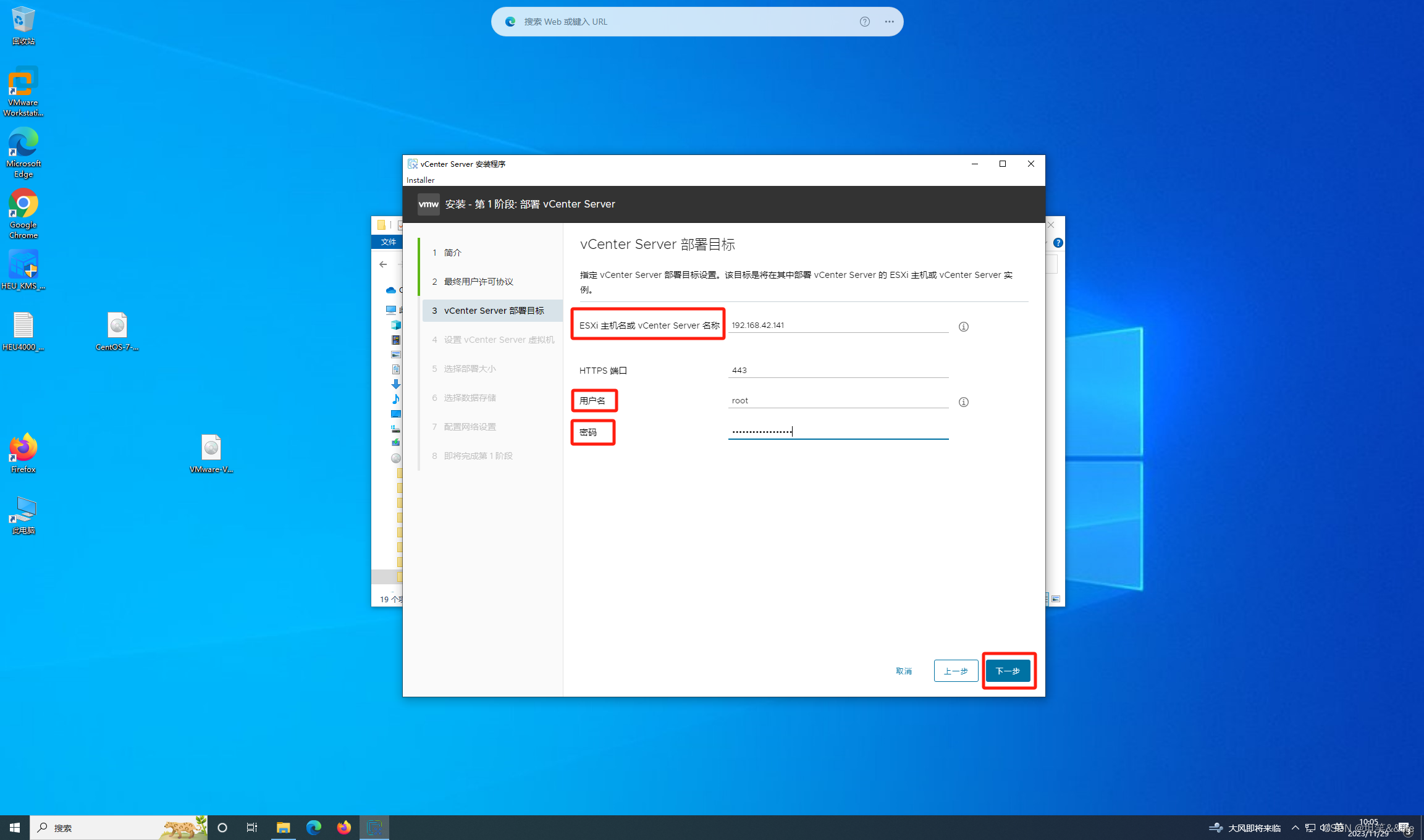Click the vmw logo in installer header
This screenshot has width=1424, height=840.
click(429, 204)
